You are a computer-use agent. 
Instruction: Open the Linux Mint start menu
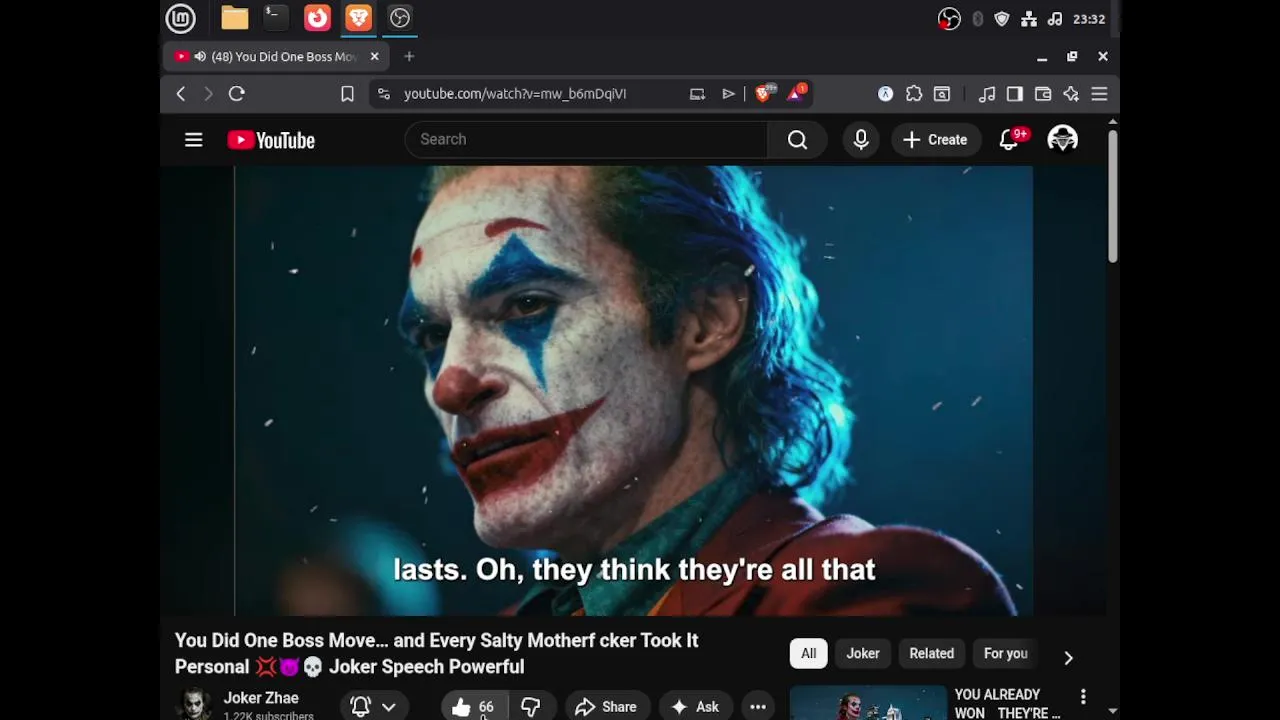(180, 18)
